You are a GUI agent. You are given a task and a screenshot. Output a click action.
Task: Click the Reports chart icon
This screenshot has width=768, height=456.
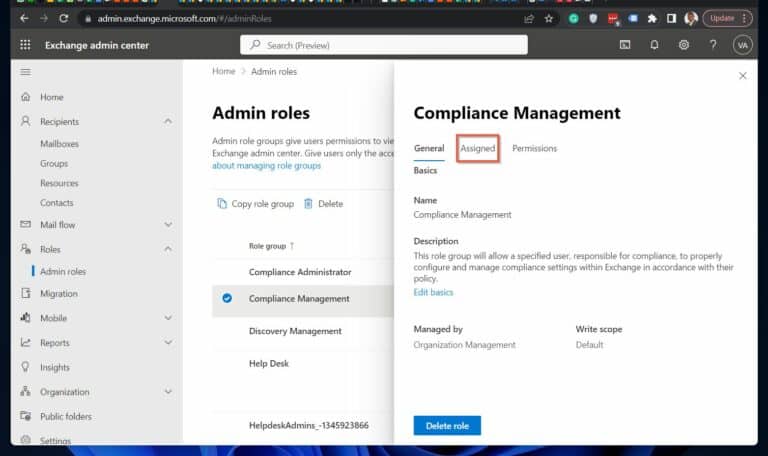click(x=25, y=342)
